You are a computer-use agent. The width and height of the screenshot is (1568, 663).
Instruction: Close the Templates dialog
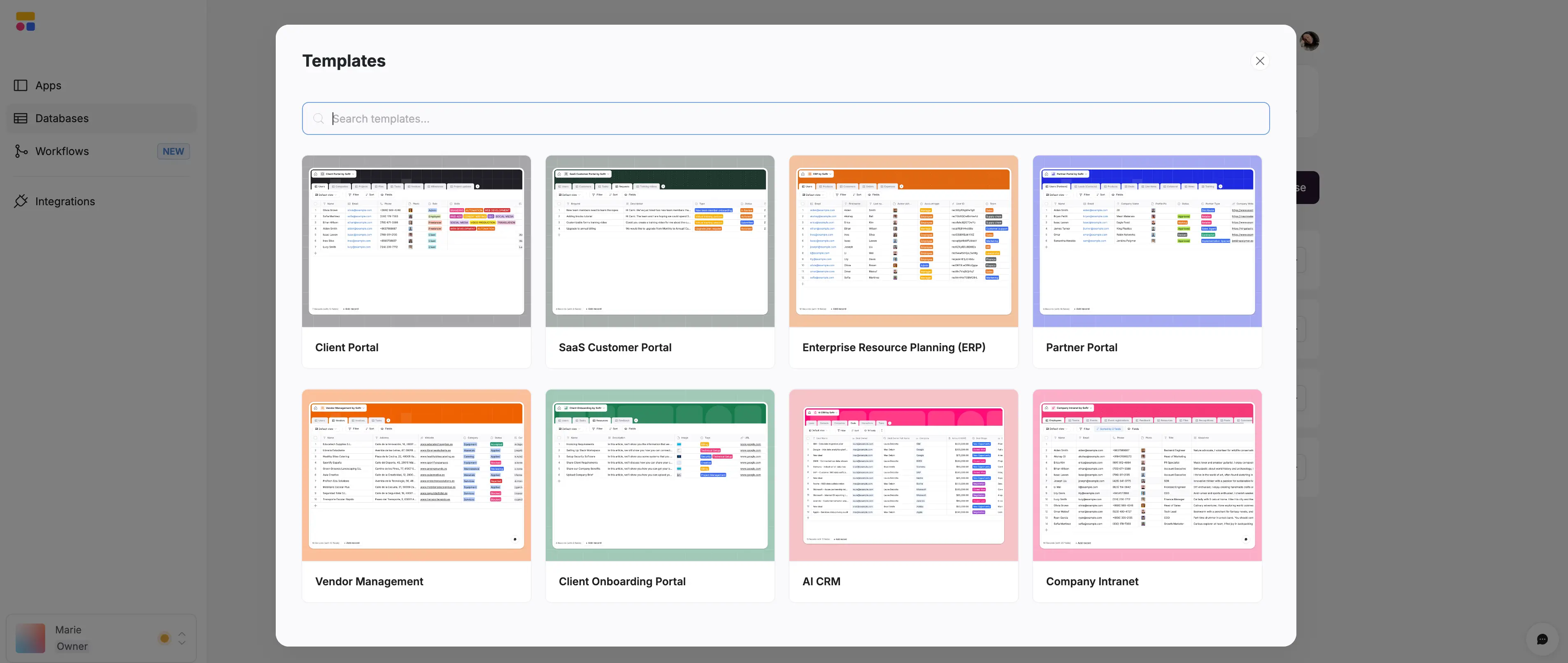tap(1259, 61)
